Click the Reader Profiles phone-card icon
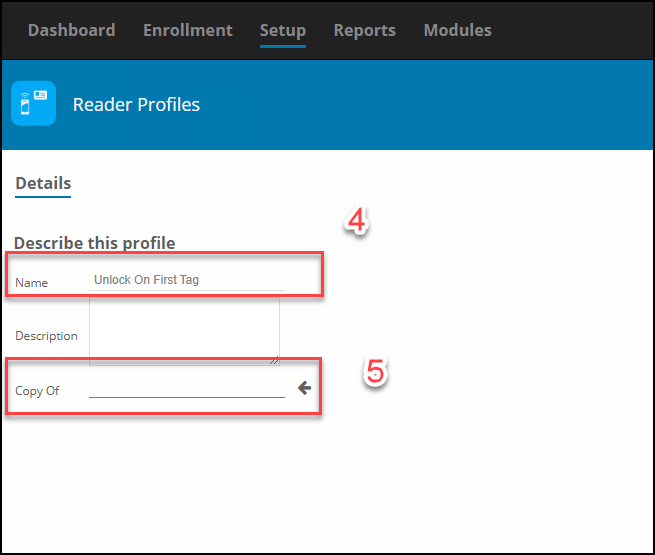Viewport: 655px width, 555px height. click(x=33, y=103)
